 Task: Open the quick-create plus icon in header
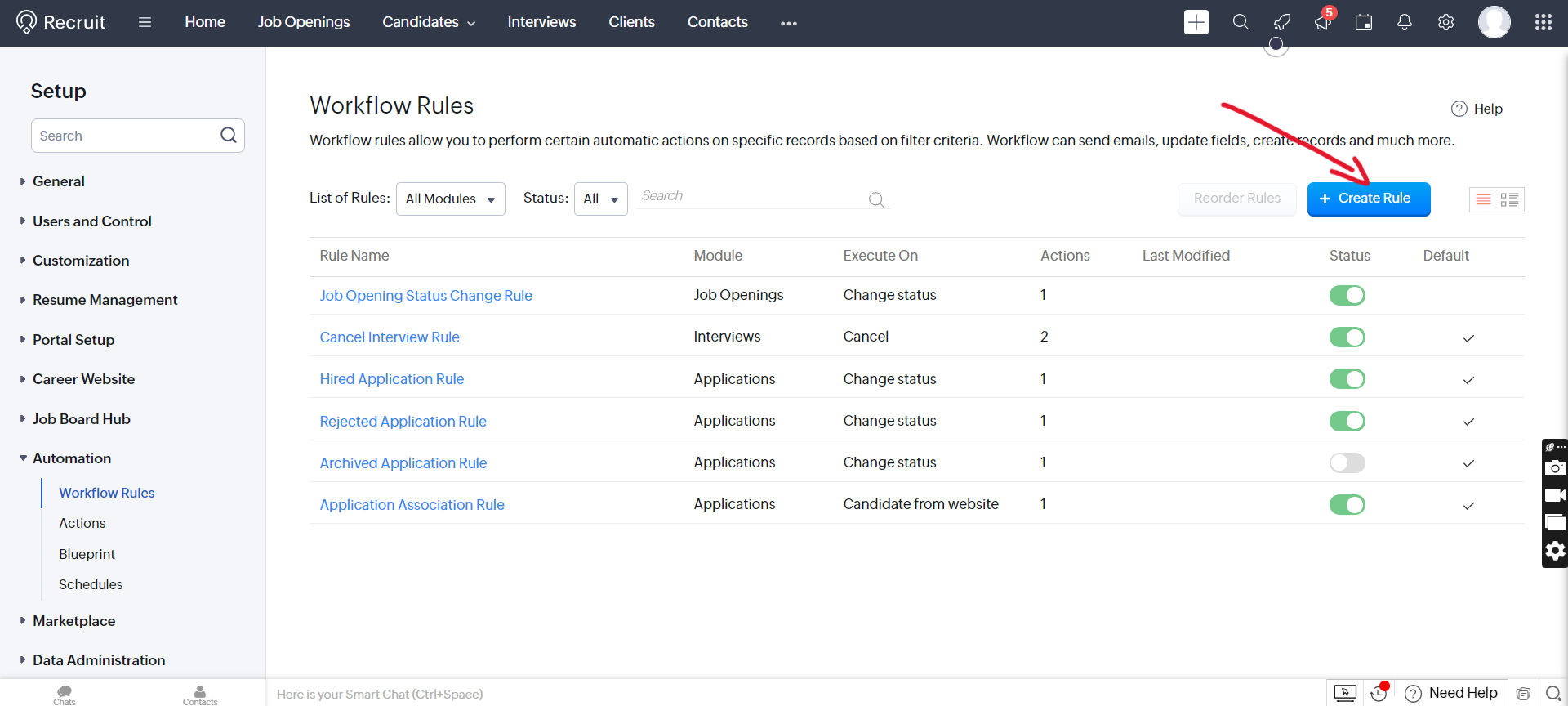1196,22
